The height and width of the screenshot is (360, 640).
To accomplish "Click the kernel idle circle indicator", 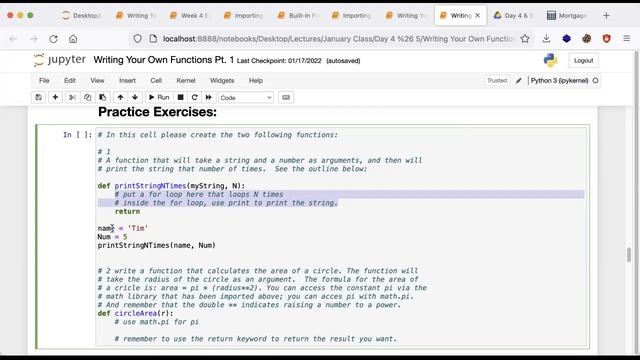I will click(596, 81).
